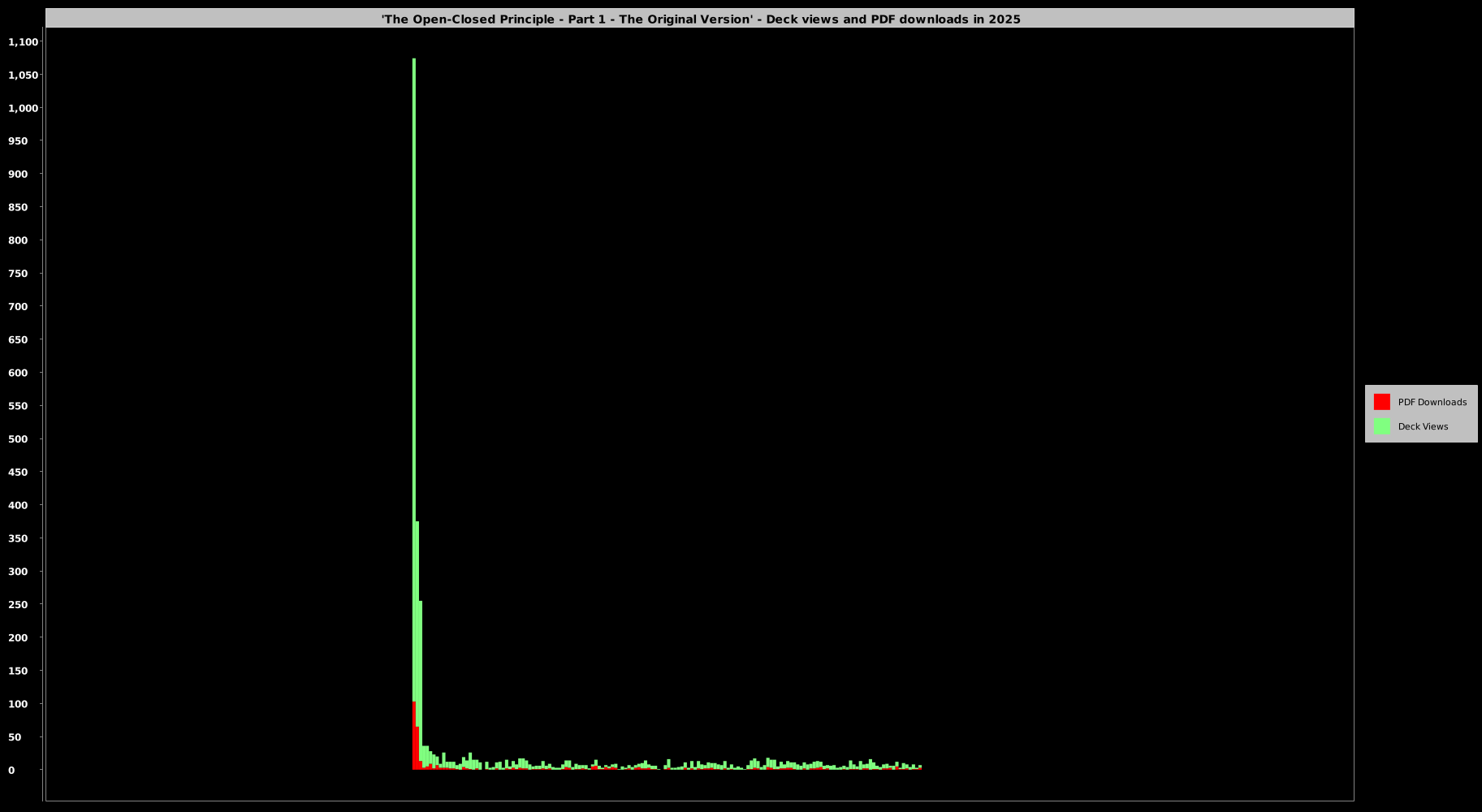Viewport: 1482px width, 812px height.
Task: Click the 0 label at the axis bottom
Action: (x=11, y=771)
